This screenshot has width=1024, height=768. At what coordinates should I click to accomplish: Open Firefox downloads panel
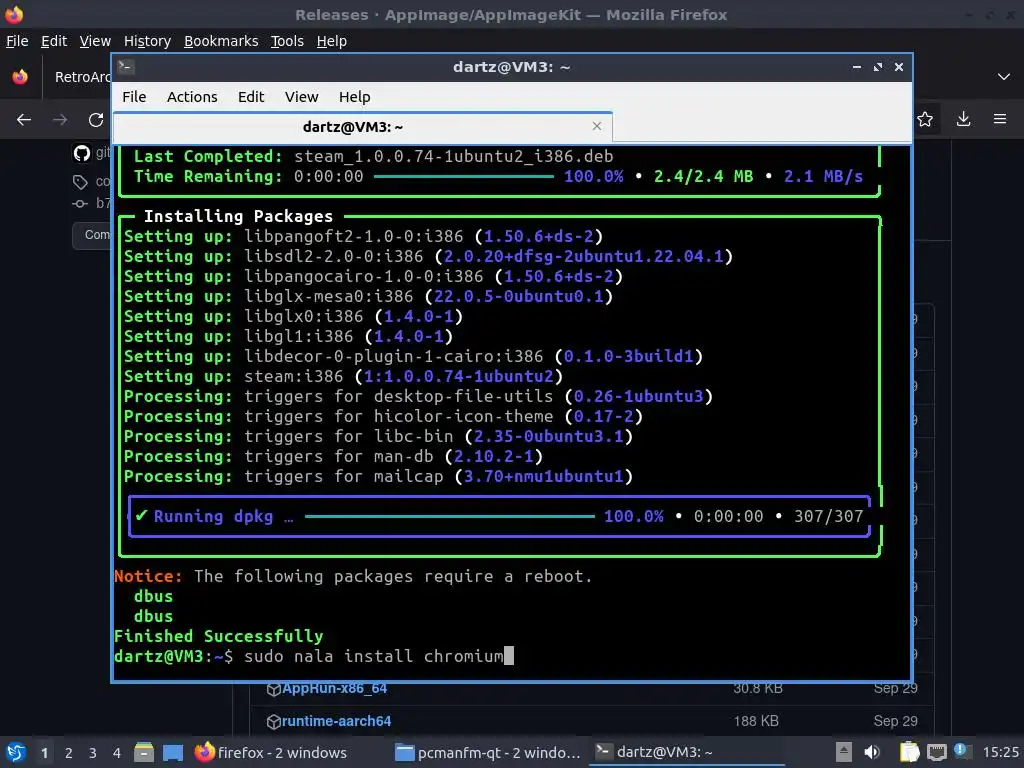click(963, 119)
